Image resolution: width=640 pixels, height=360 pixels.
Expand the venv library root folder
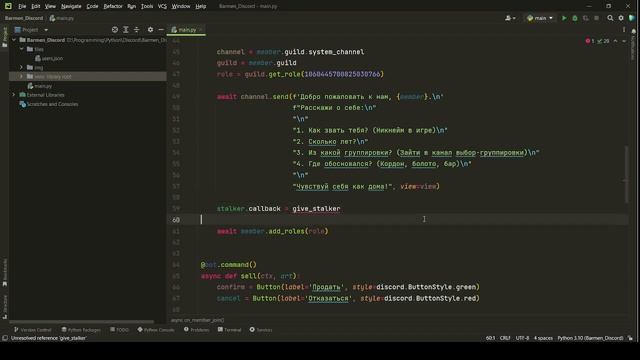coord(22,76)
